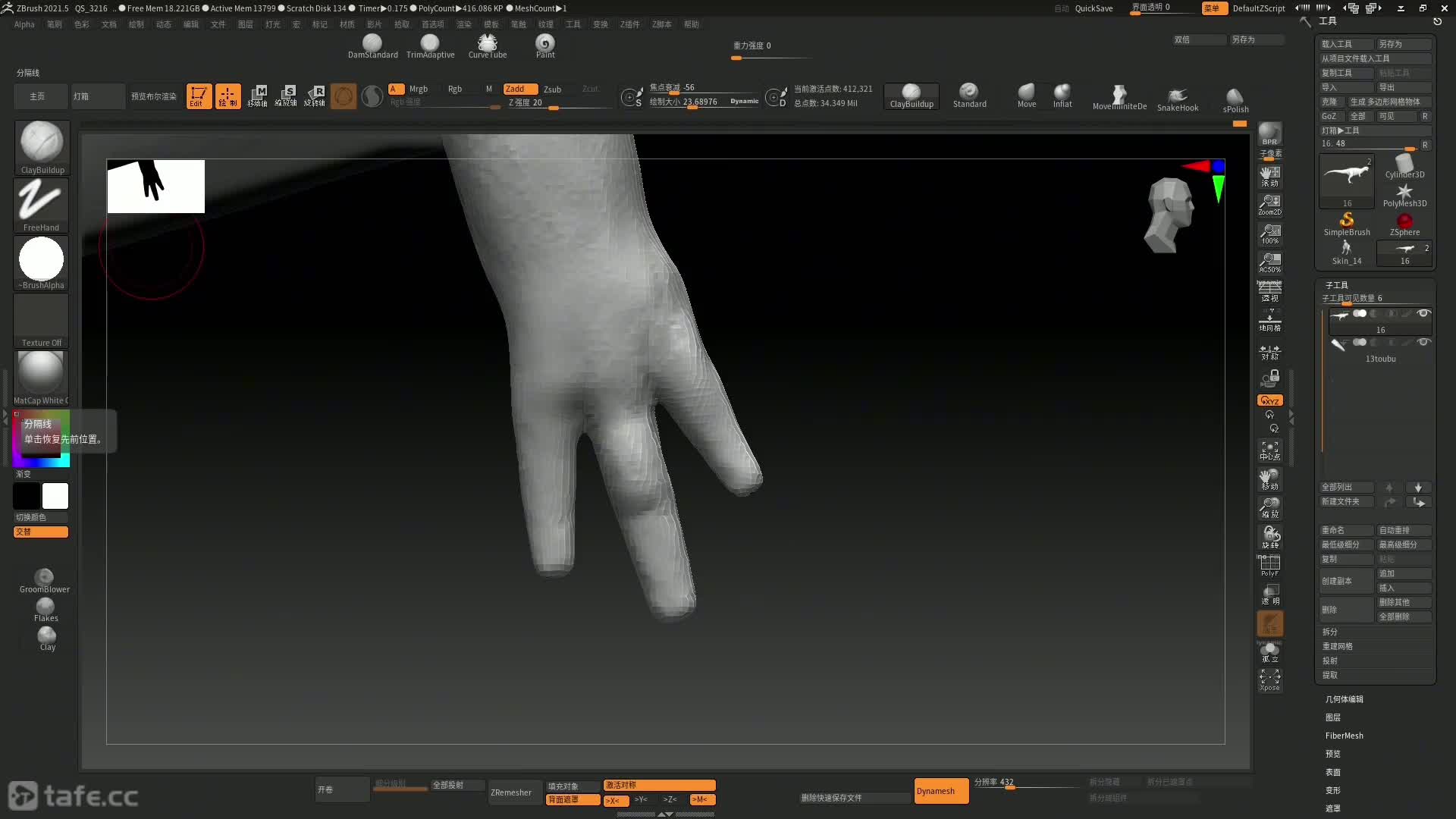Screen dimensions: 1456x819
Task: Select the Standard brush
Action: pos(969,96)
